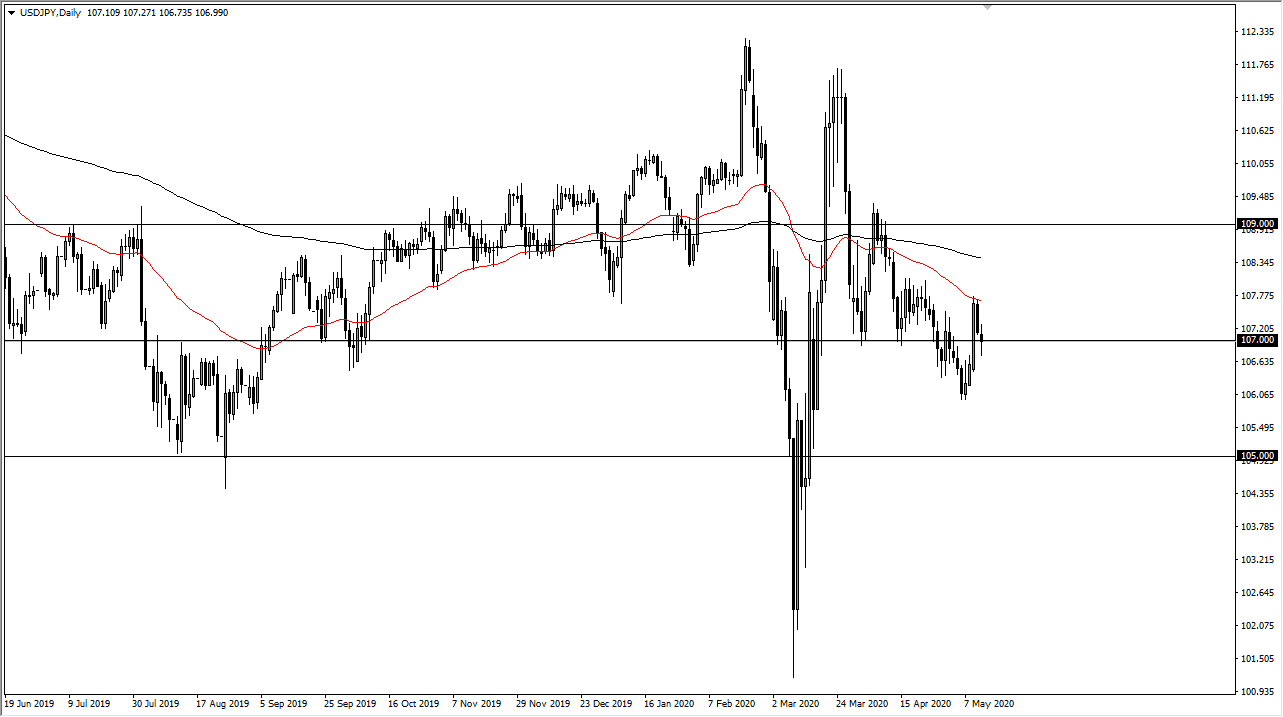
Task: Select the 105.000 price label on axis
Action: 1255,457
